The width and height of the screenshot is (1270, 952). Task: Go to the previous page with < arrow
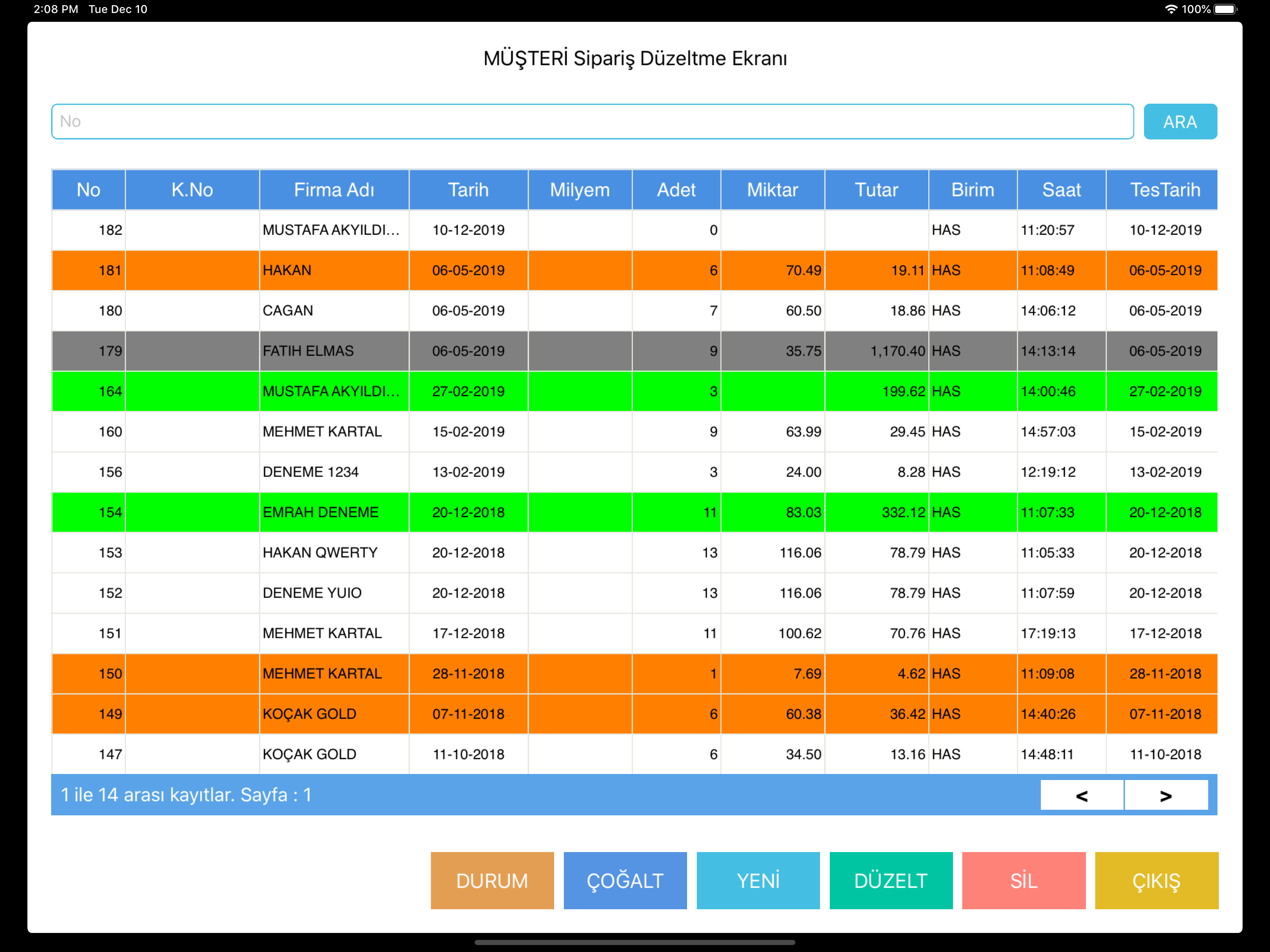tap(1082, 795)
